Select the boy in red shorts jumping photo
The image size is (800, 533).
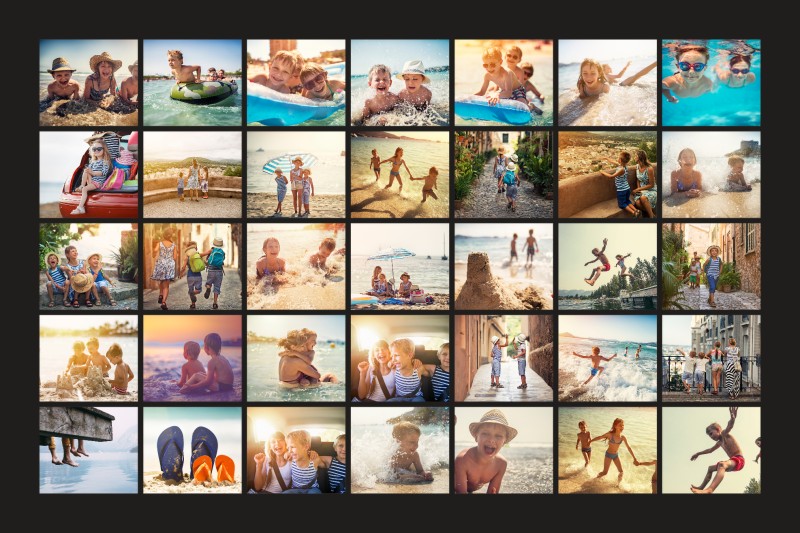(x=710, y=450)
